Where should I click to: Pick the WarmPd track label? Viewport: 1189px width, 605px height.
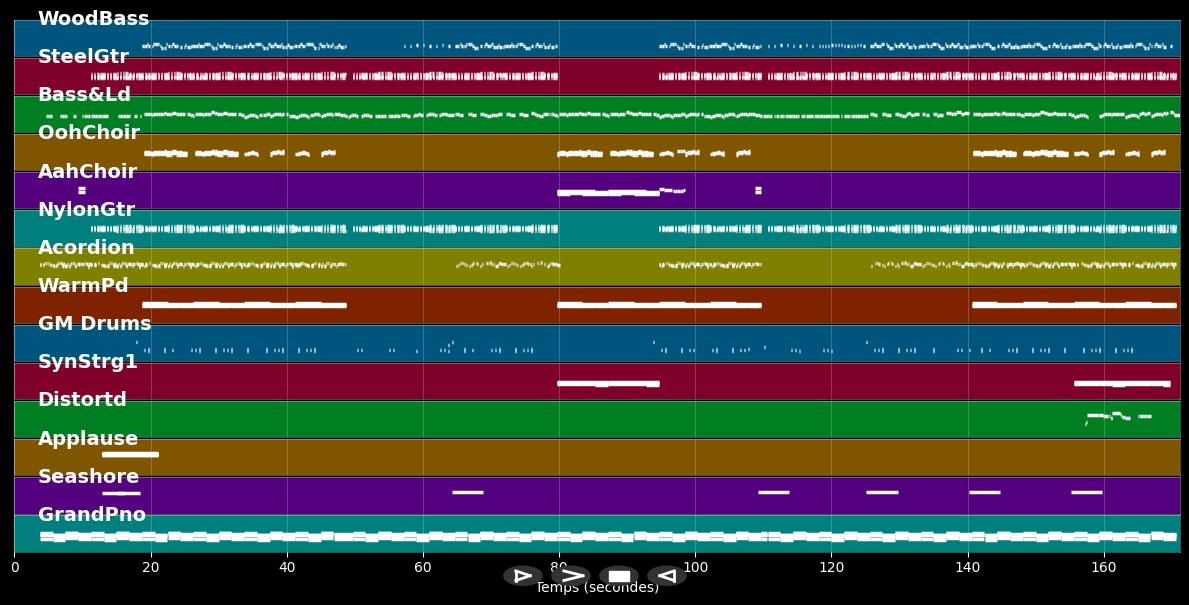(83, 286)
